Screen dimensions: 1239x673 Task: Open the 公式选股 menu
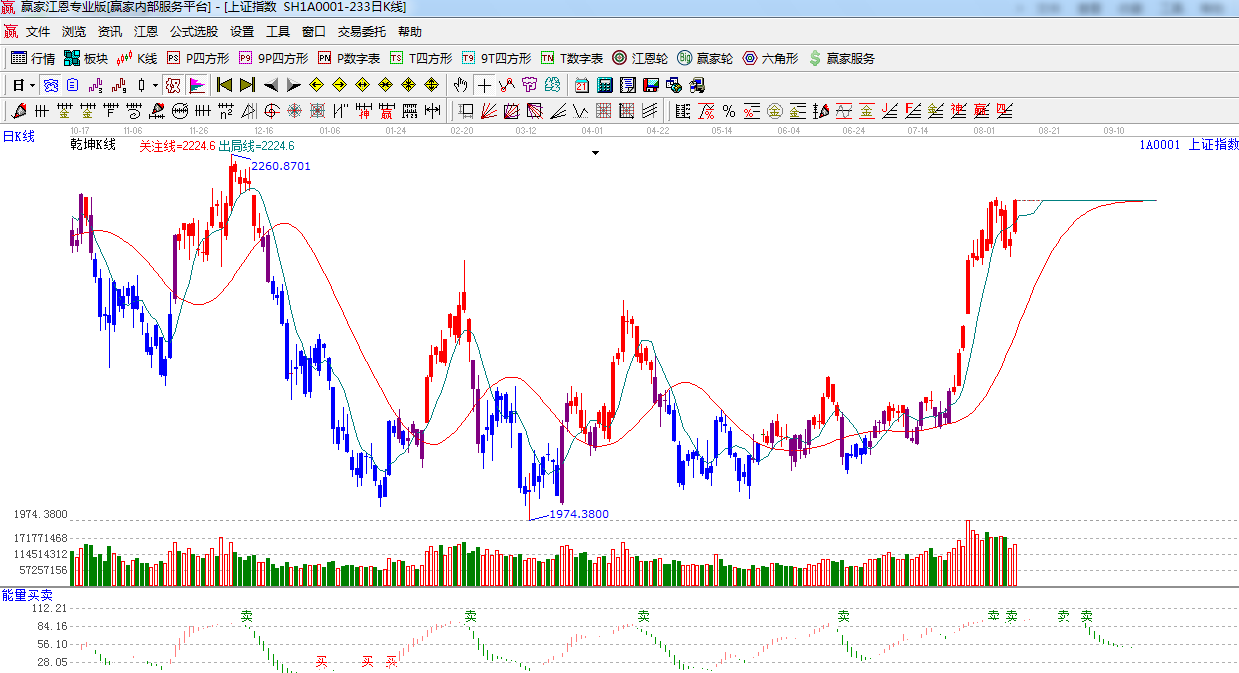(x=194, y=32)
